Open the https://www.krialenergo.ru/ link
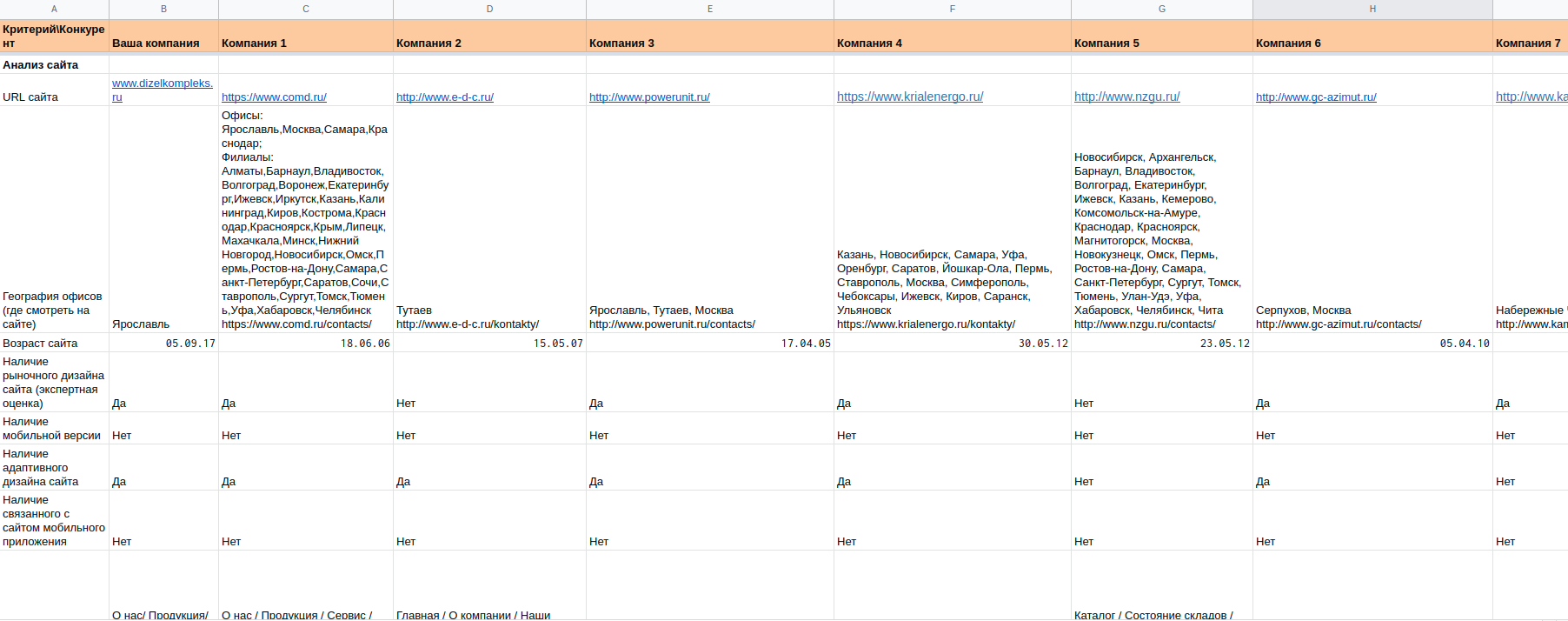The image size is (1568, 621). pos(909,97)
